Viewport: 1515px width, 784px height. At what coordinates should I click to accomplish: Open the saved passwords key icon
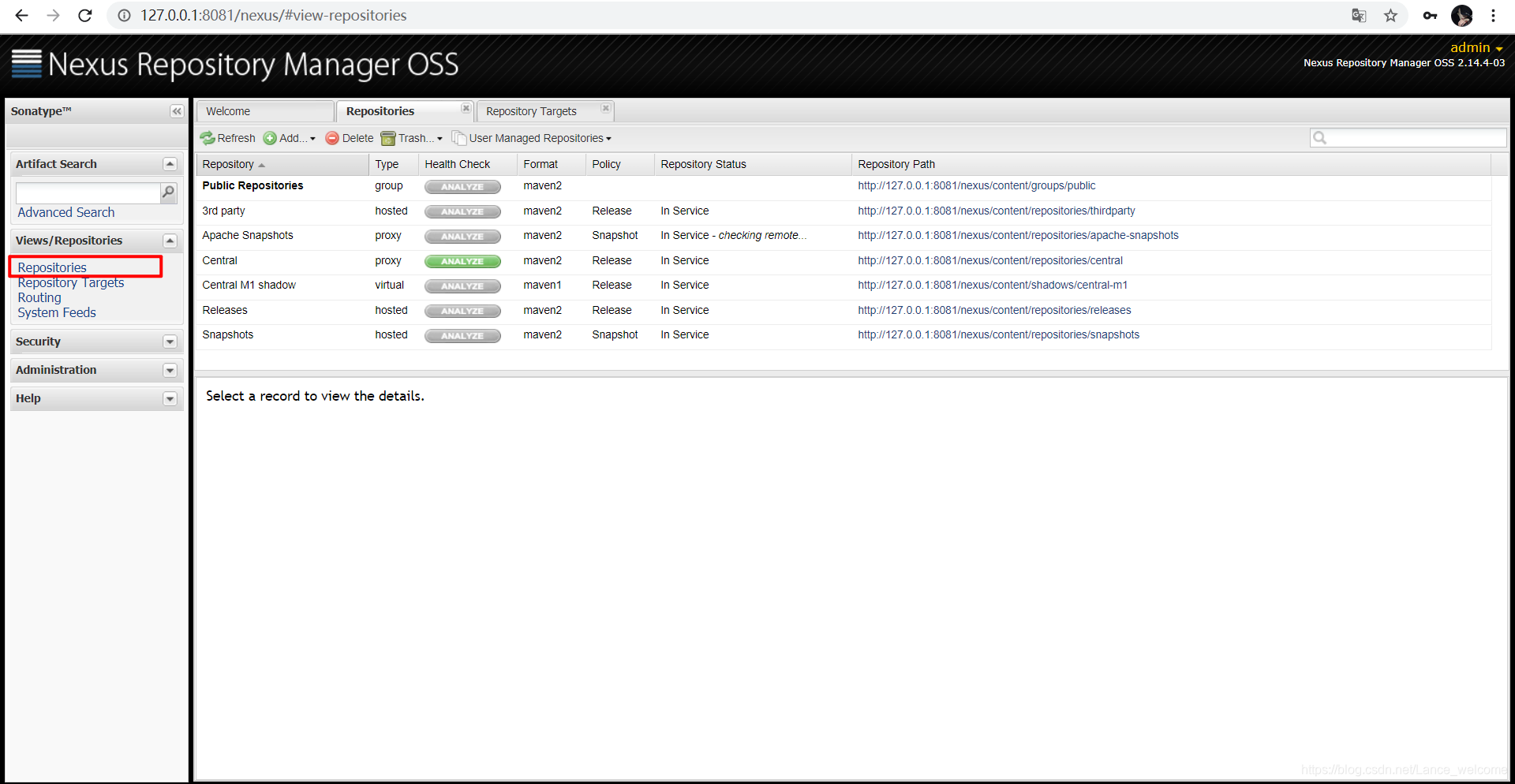pyautogui.click(x=1430, y=16)
